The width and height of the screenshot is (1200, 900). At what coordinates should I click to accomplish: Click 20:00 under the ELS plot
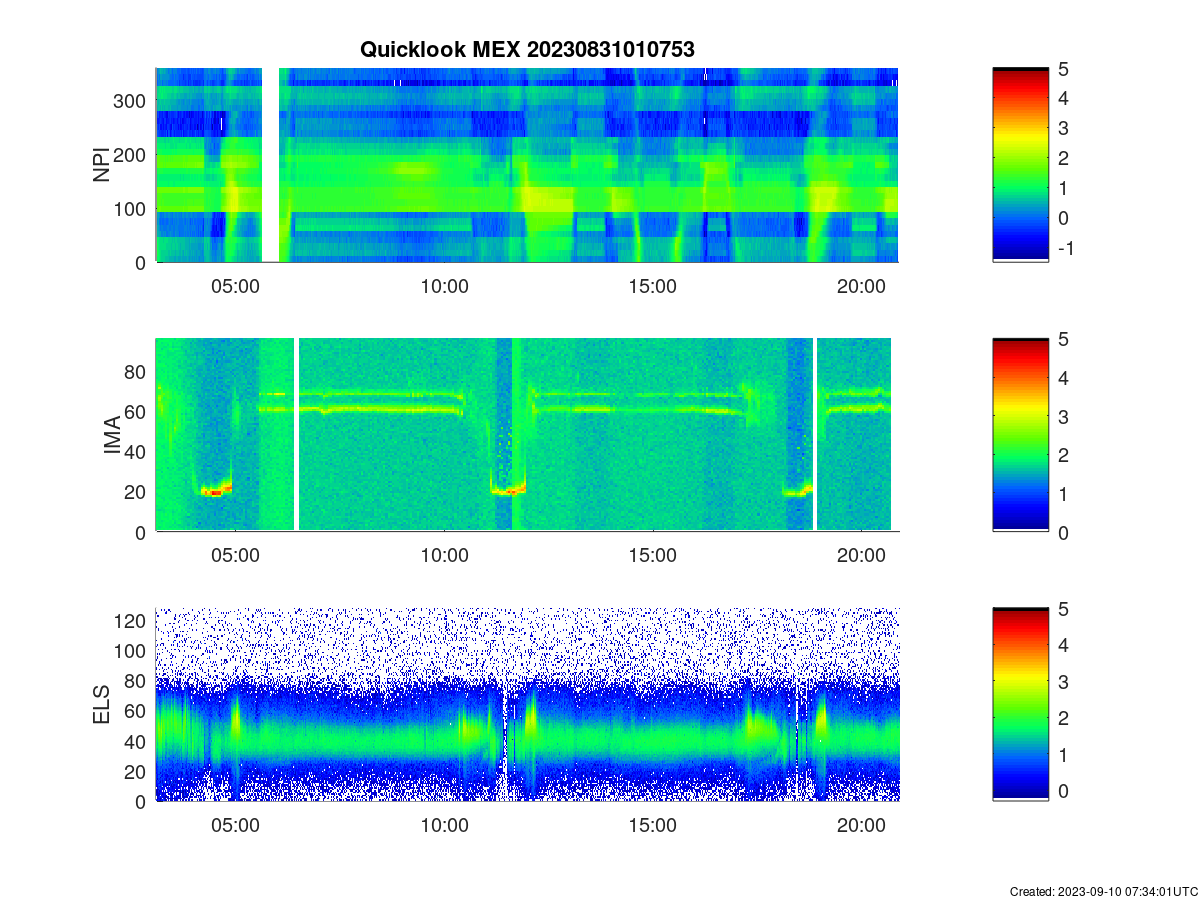[x=861, y=826]
